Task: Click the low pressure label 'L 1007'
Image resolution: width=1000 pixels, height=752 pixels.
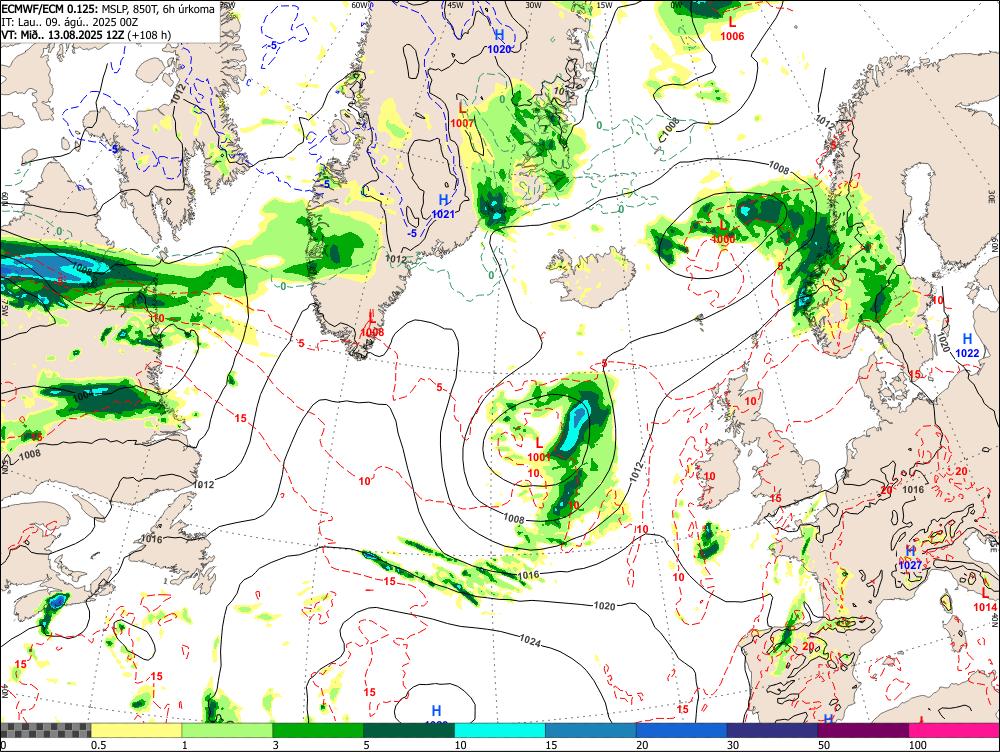Action: [x=462, y=114]
